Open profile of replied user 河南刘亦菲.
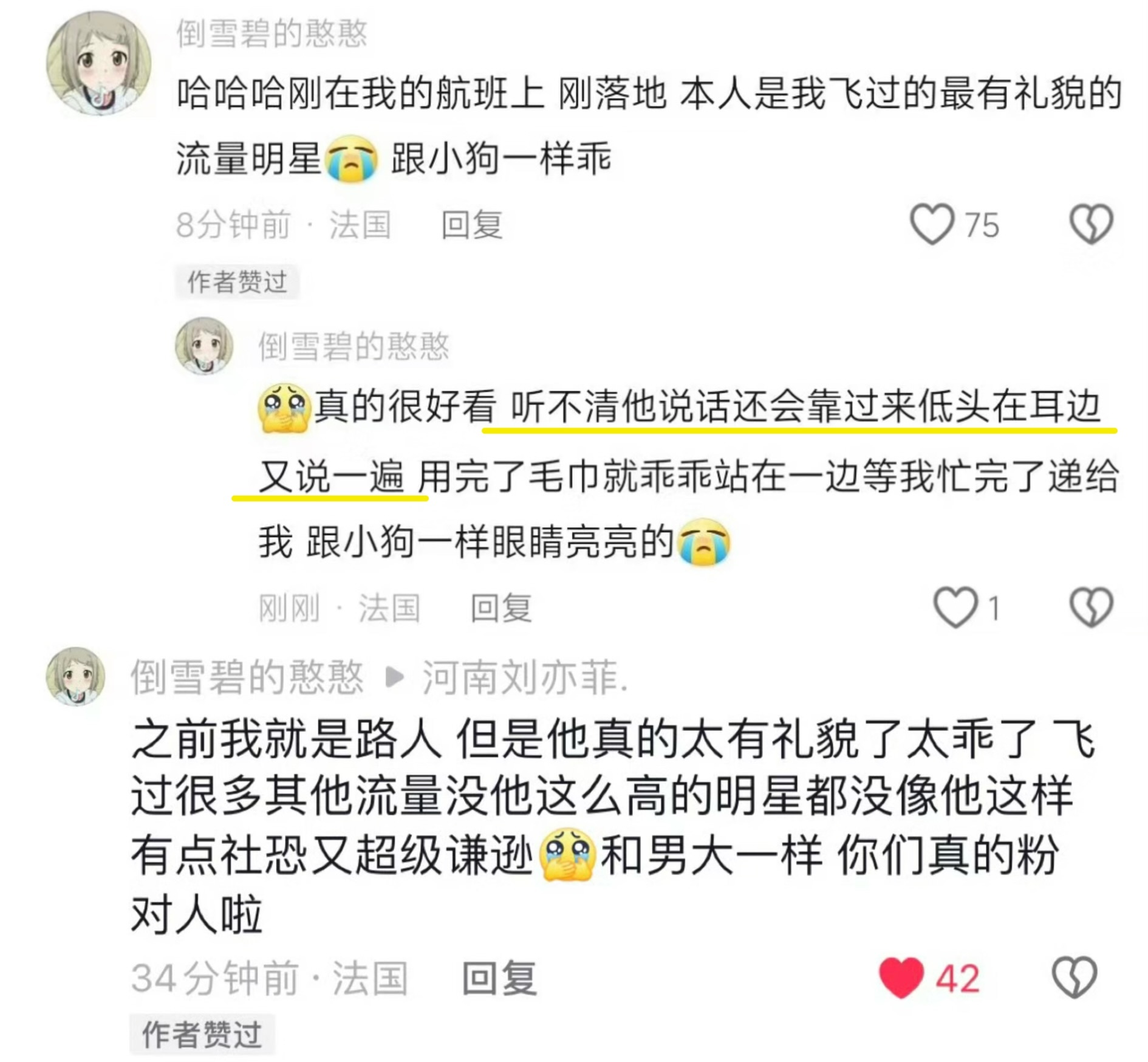Viewport: 1148px width, 1062px height. tap(525, 677)
